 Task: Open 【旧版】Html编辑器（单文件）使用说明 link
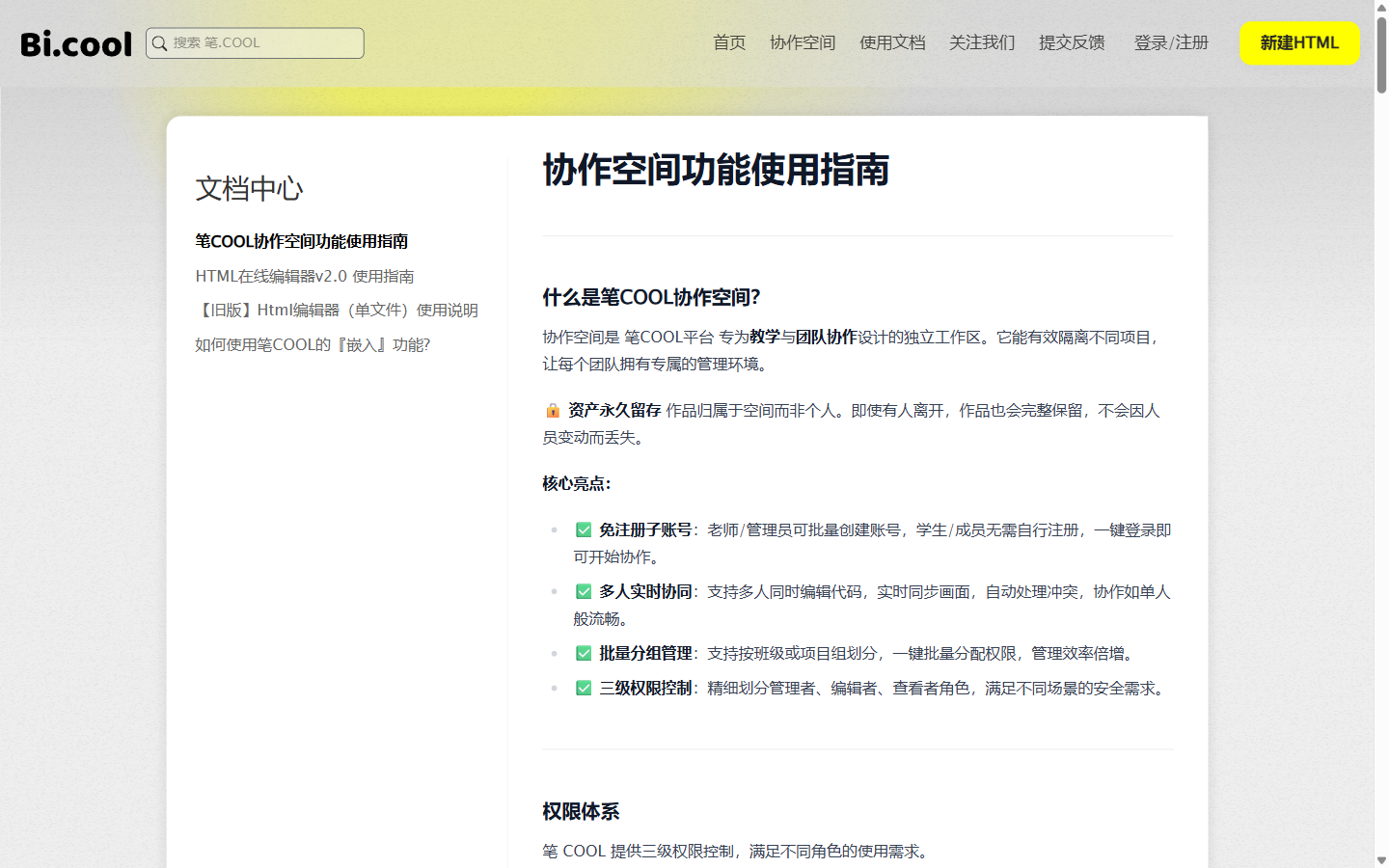(x=337, y=311)
